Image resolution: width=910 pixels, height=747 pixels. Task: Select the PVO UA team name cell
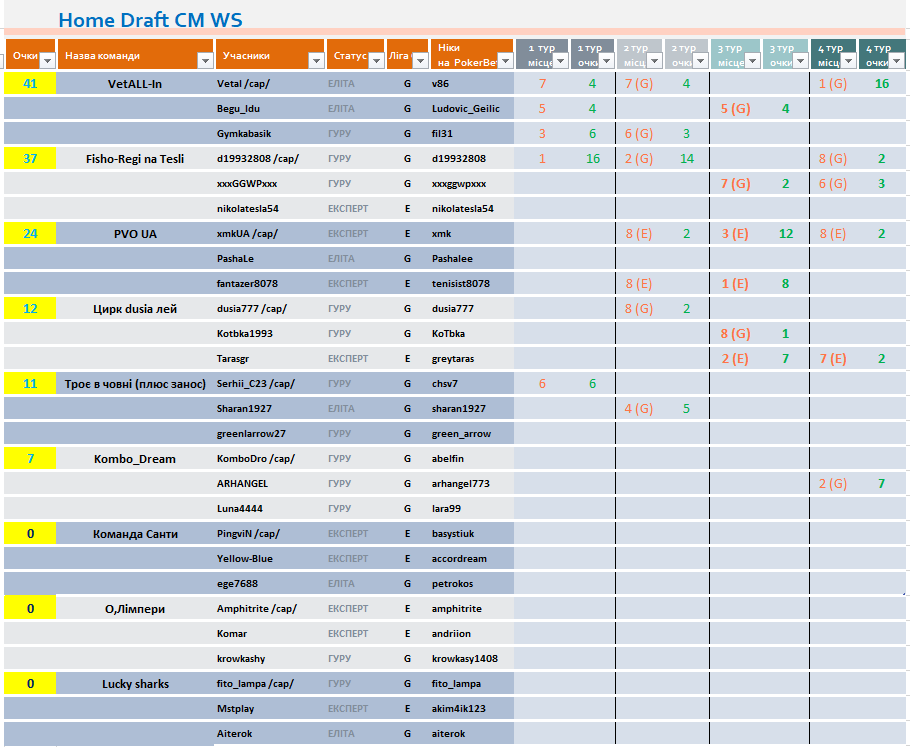[x=135, y=233]
